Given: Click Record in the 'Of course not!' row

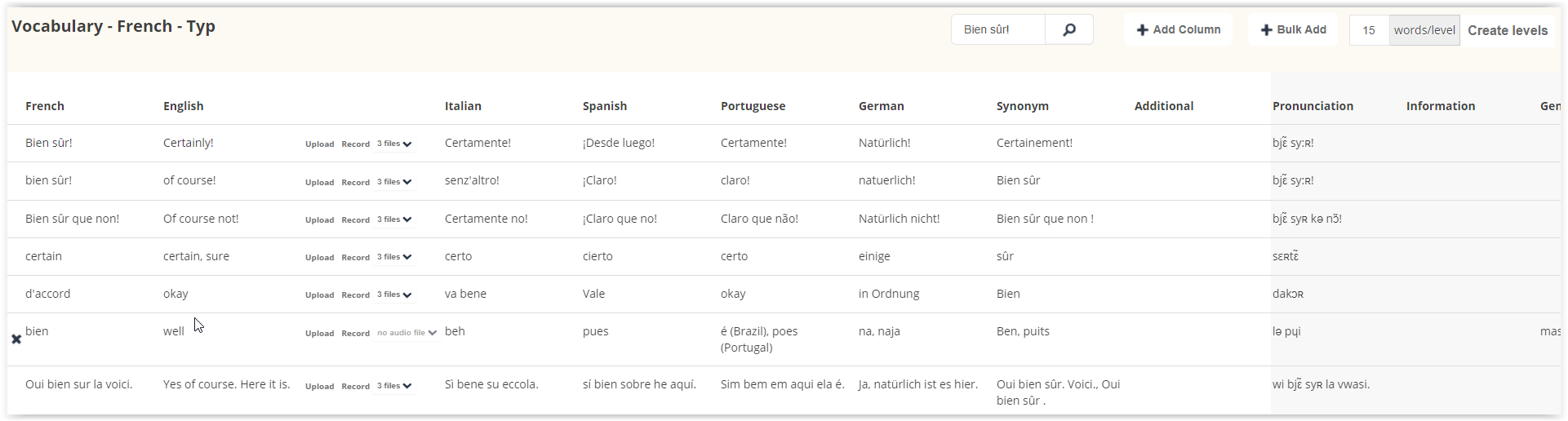Looking at the screenshot, I should click(x=355, y=219).
